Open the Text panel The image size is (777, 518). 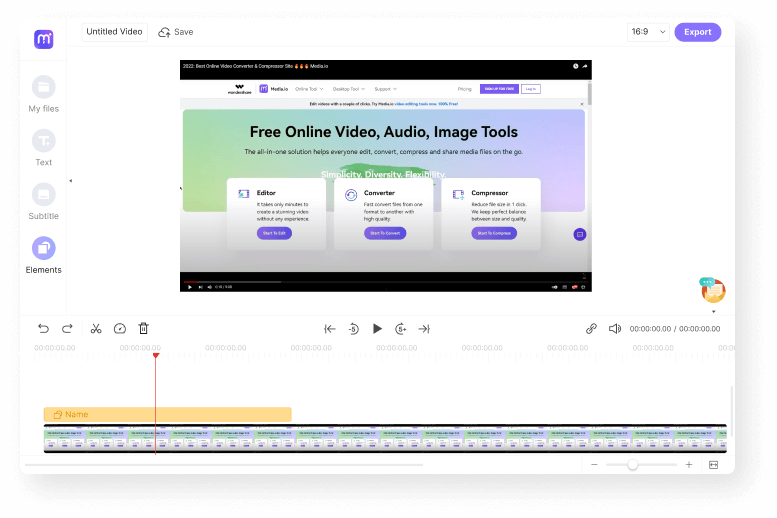tap(44, 148)
